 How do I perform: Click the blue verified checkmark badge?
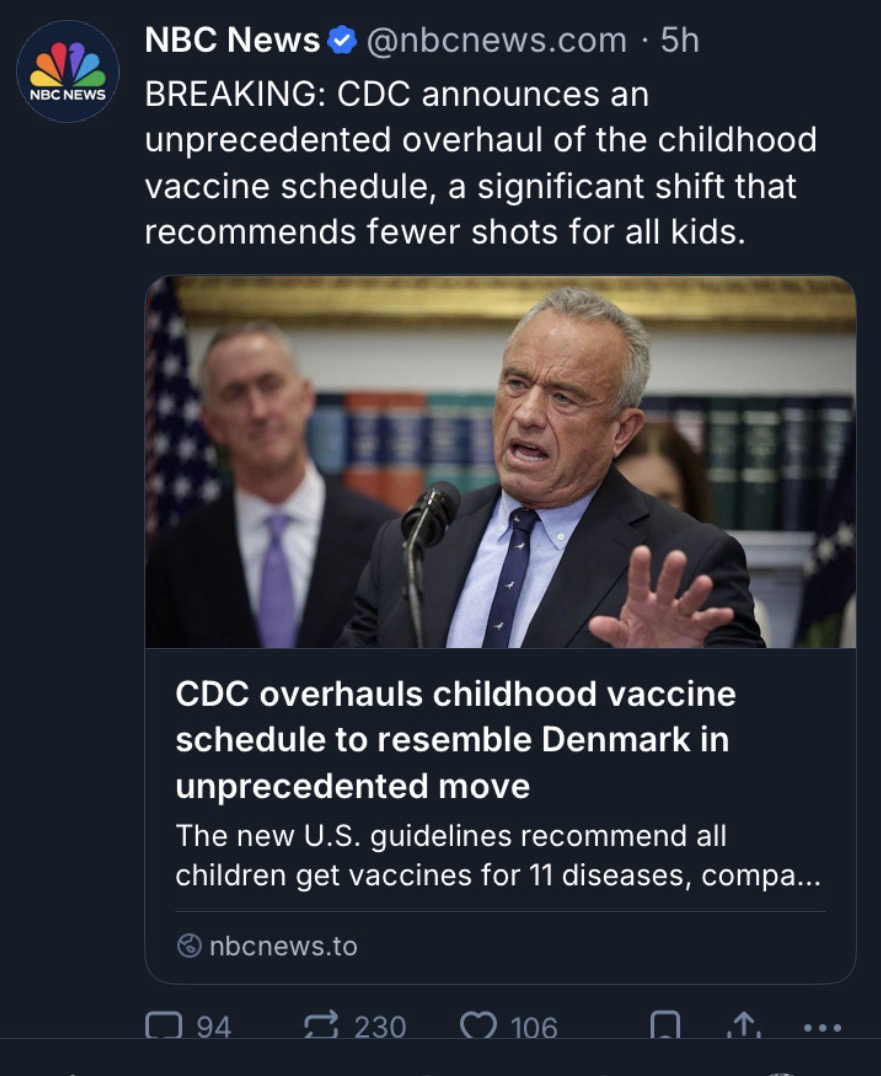click(342, 40)
